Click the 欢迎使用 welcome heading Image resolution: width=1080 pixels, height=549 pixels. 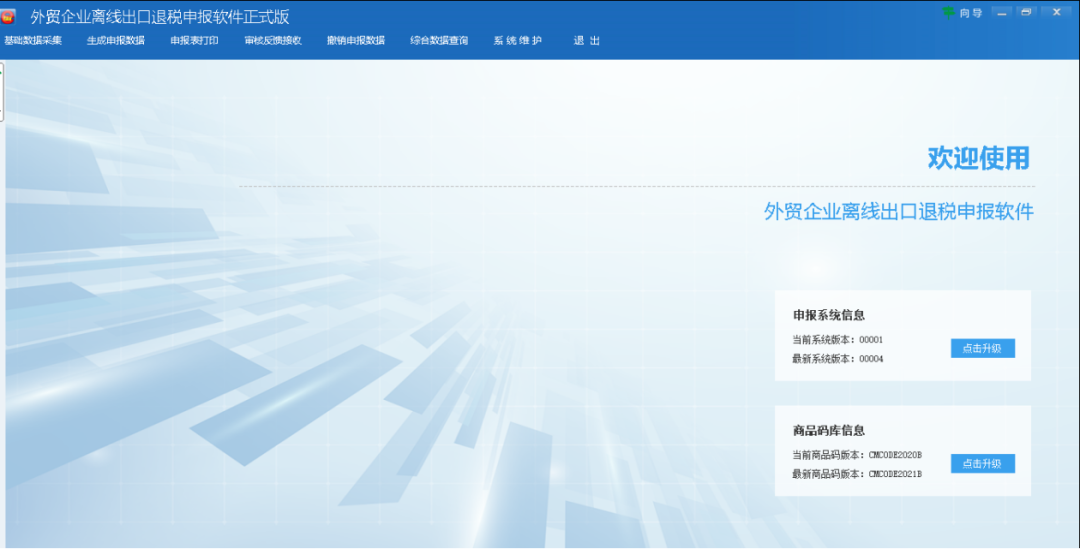click(978, 158)
